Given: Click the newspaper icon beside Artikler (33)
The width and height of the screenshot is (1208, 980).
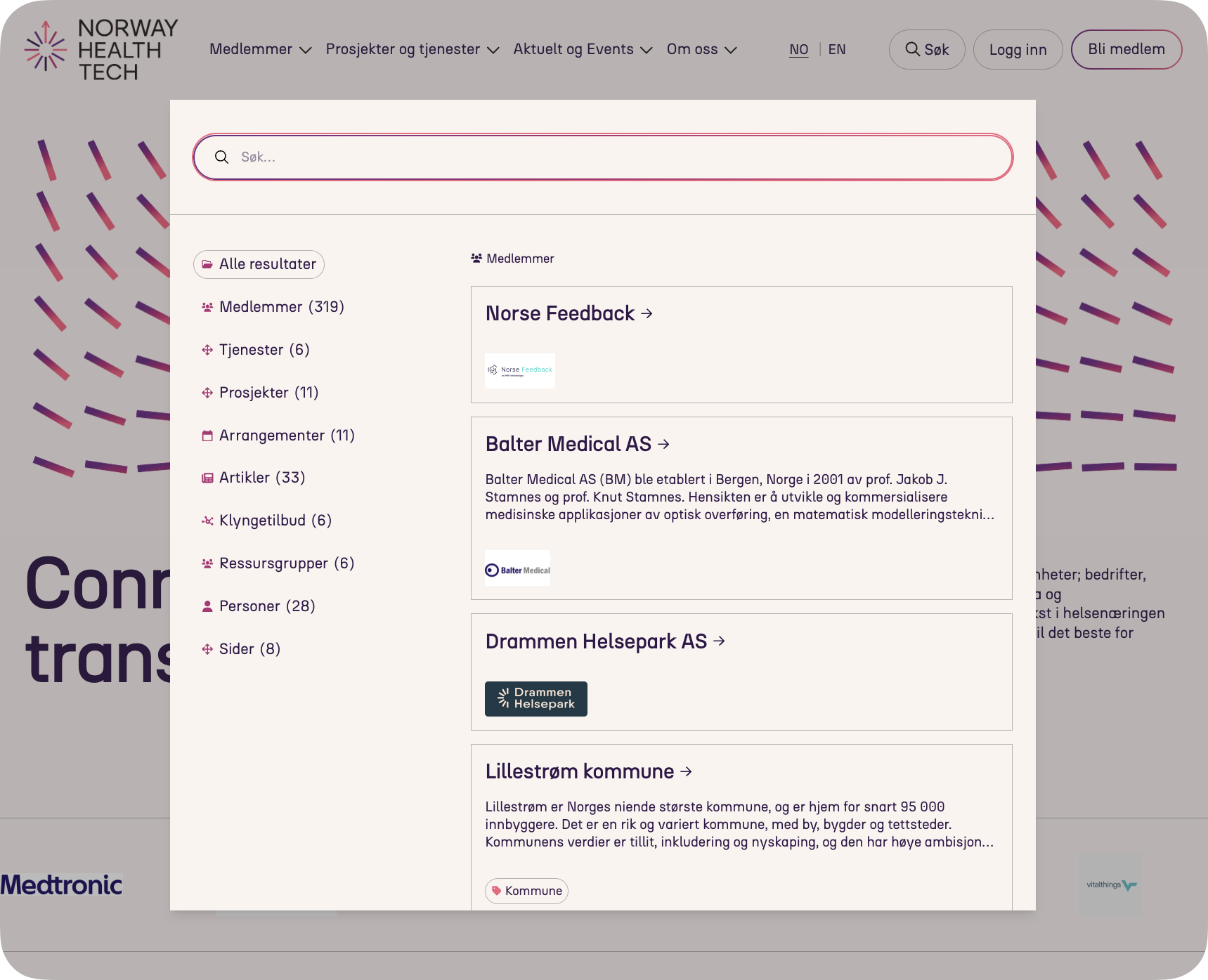Looking at the screenshot, I should pyautogui.click(x=207, y=478).
